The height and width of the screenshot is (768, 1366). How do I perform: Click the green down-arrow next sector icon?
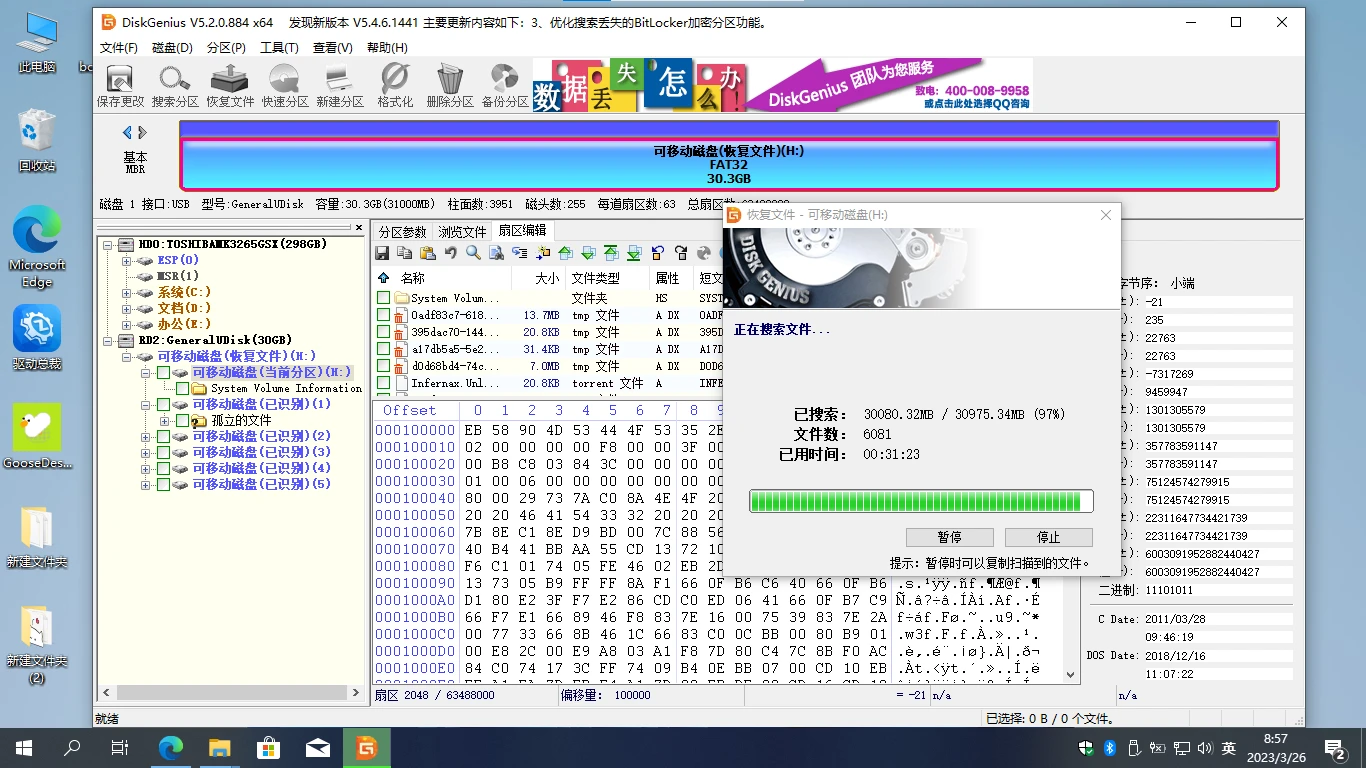coord(589,253)
